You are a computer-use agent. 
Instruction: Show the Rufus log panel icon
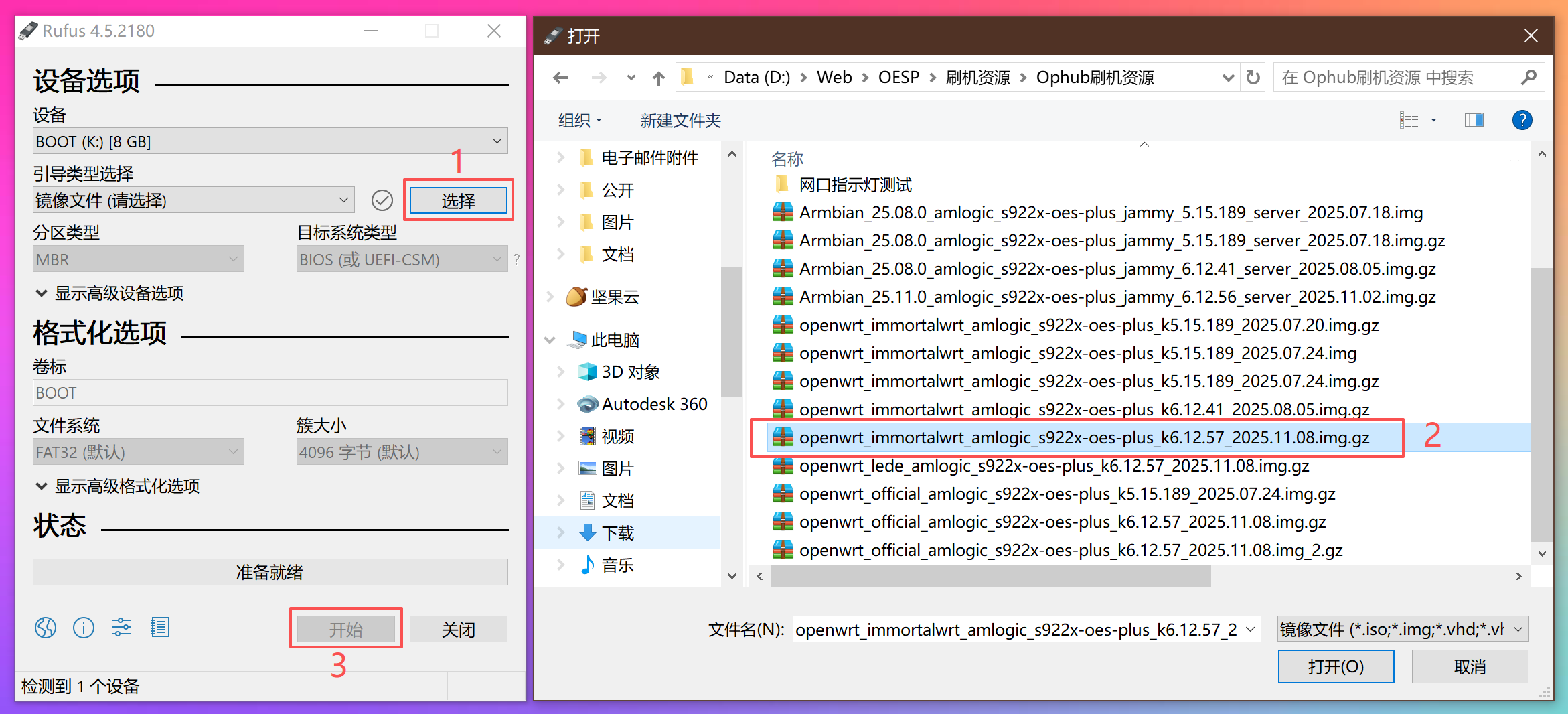coord(159,628)
